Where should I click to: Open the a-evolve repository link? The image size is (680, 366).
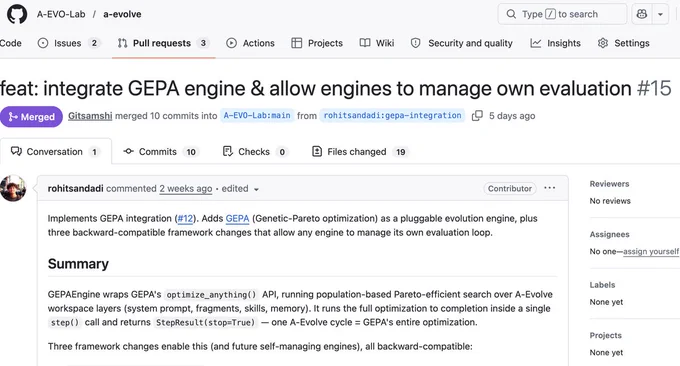tap(122, 14)
